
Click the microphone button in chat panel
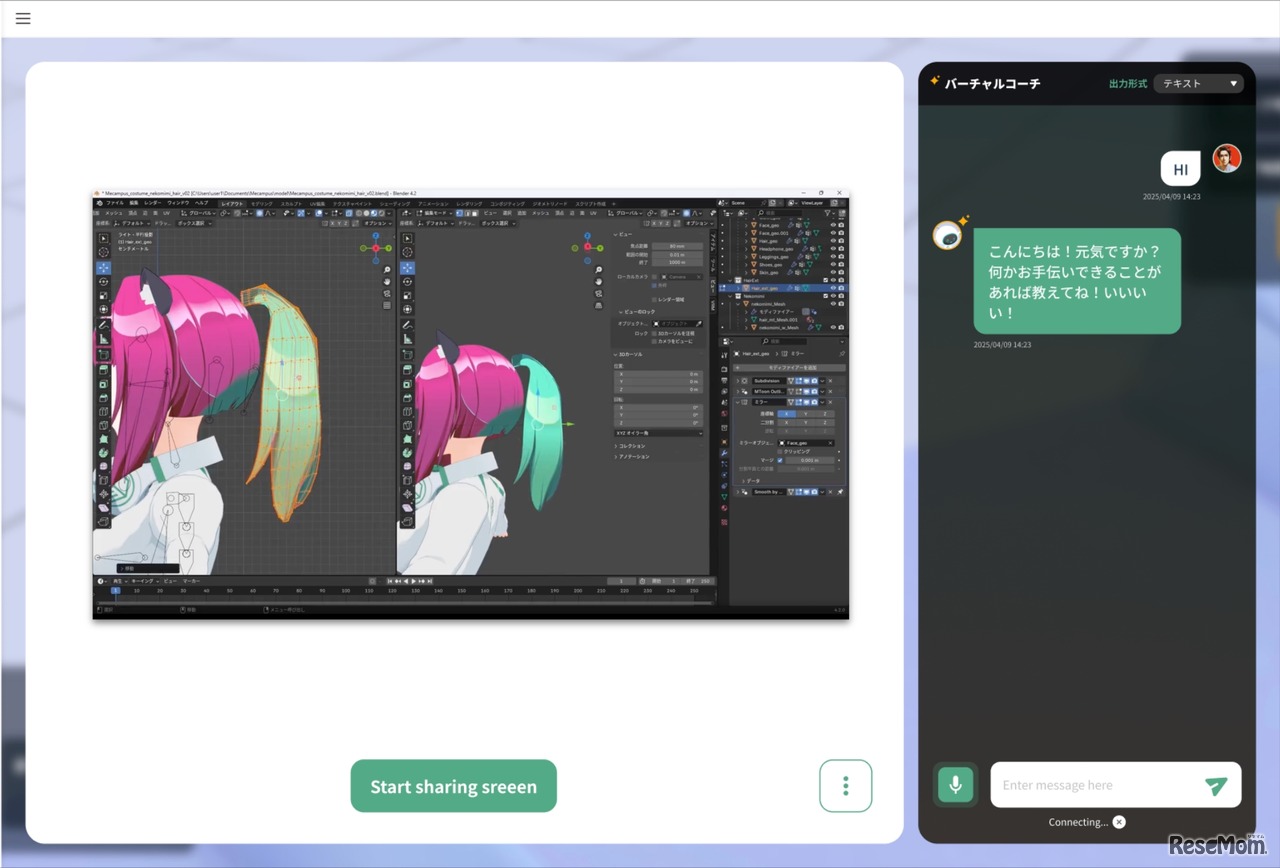click(955, 785)
